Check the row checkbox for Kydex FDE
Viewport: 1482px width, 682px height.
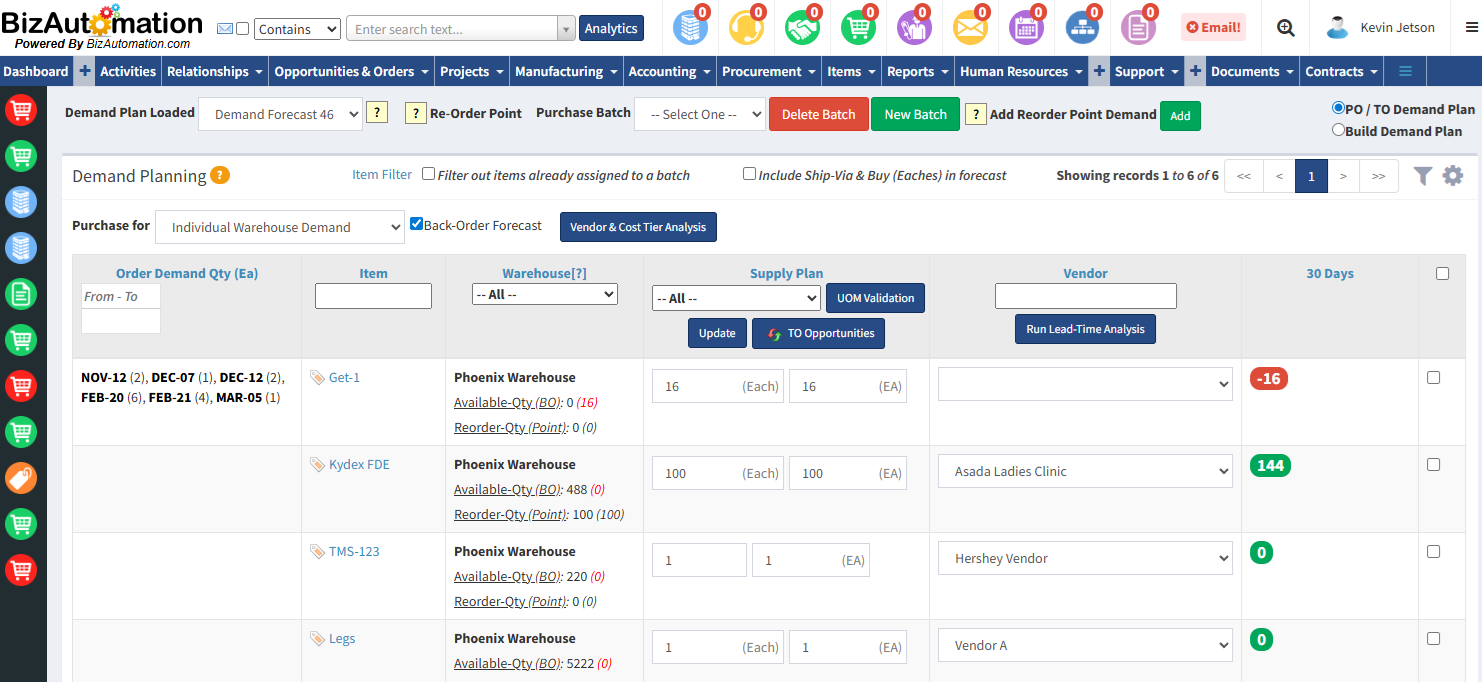pos(1433,465)
